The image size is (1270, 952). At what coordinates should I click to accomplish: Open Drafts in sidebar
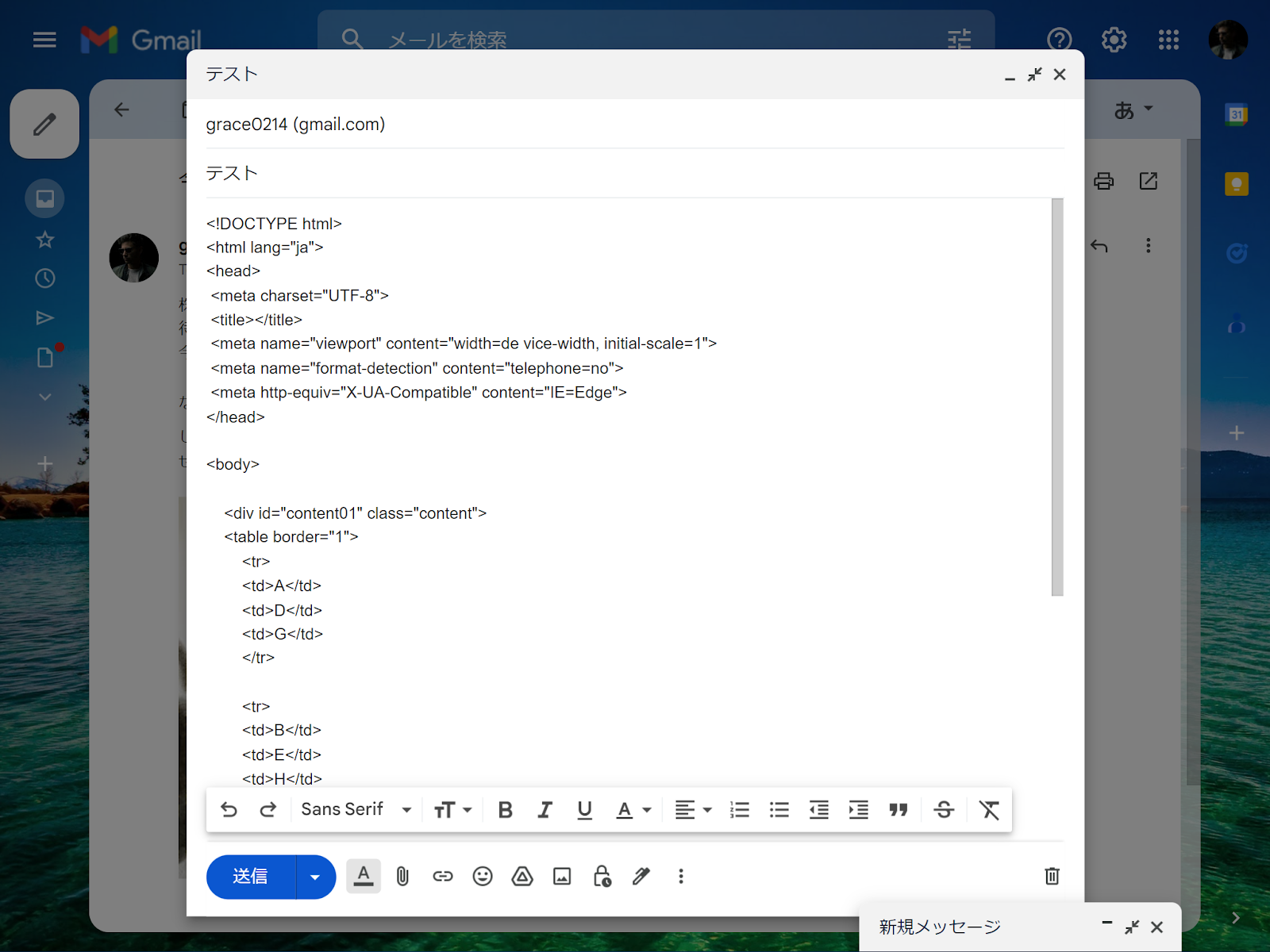click(x=46, y=357)
